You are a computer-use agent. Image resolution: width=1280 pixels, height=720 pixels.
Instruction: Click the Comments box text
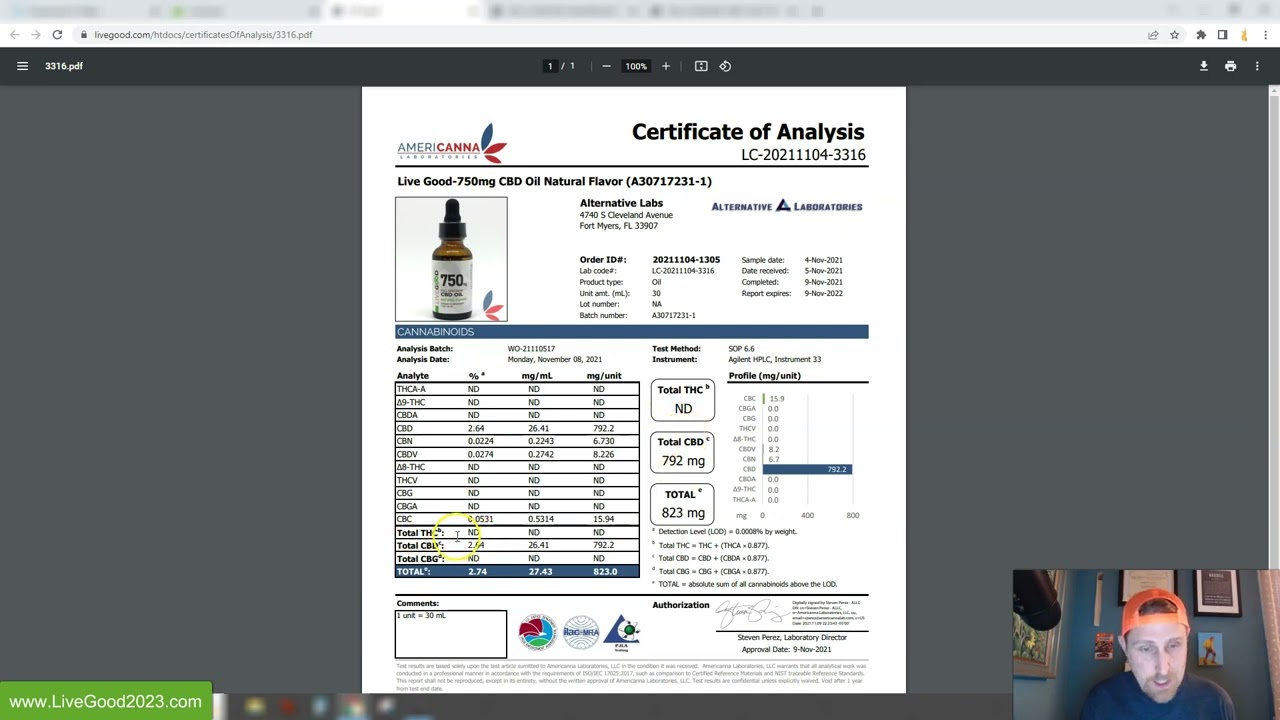point(420,616)
